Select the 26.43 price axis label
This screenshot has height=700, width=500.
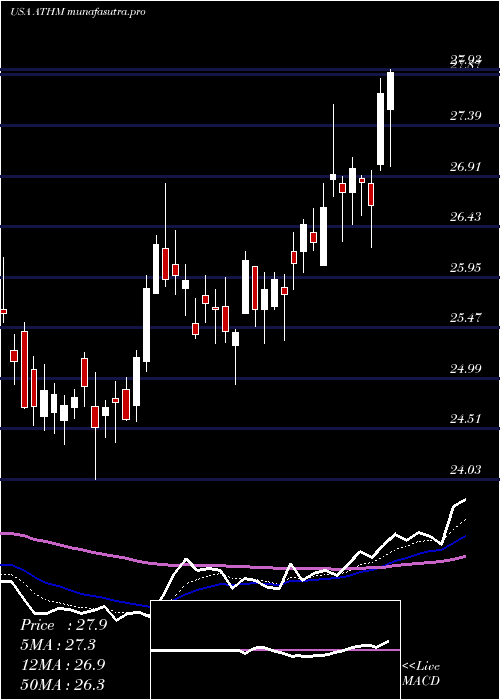tap(465, 217)
